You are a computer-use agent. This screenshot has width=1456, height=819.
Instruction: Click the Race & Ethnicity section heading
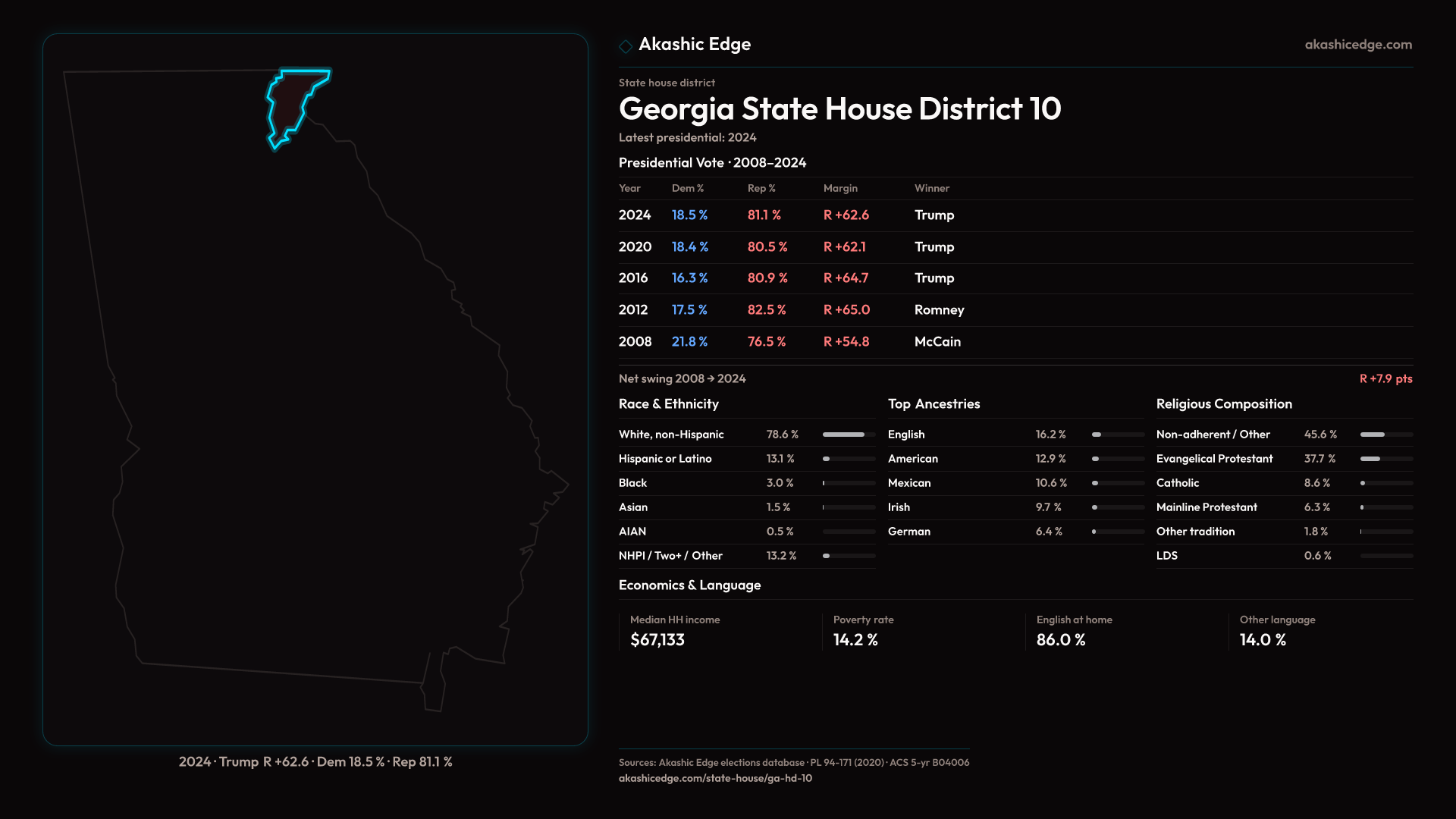(668, 404)
